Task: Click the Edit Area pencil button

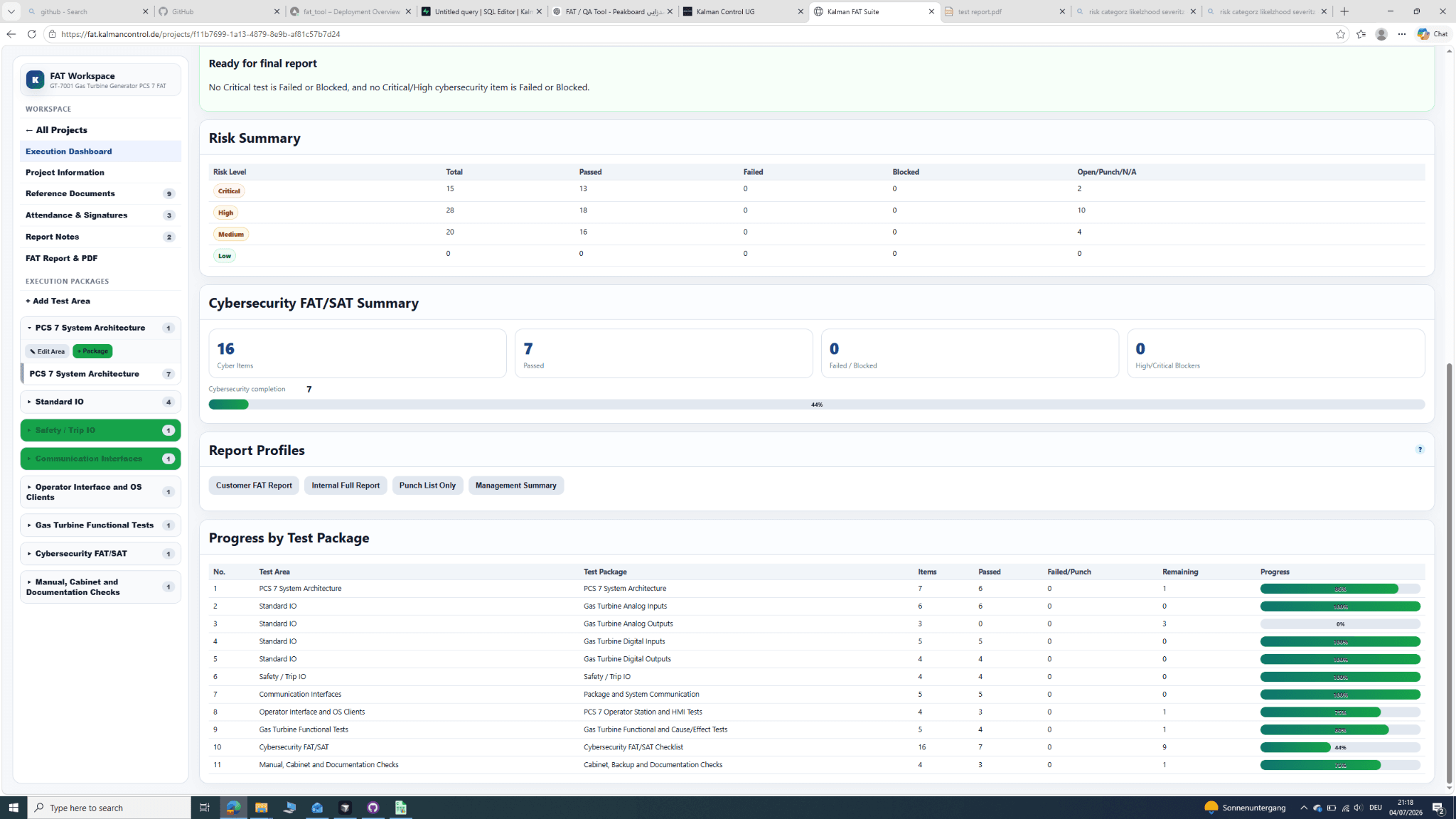Action: point(47,351)
